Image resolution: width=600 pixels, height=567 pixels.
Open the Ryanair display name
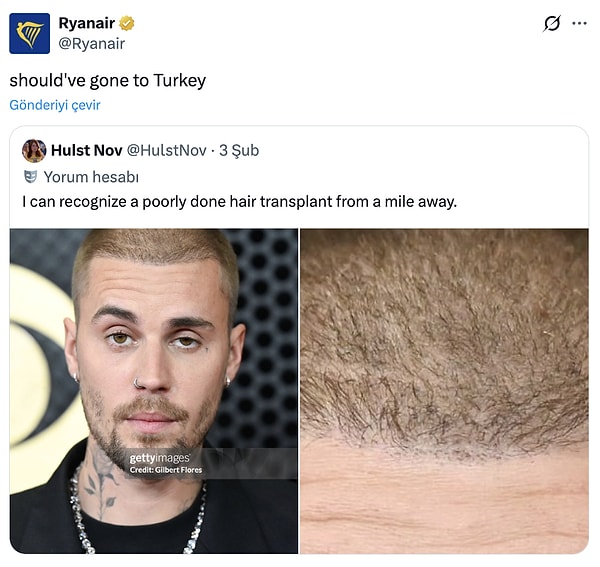(86, 23)
